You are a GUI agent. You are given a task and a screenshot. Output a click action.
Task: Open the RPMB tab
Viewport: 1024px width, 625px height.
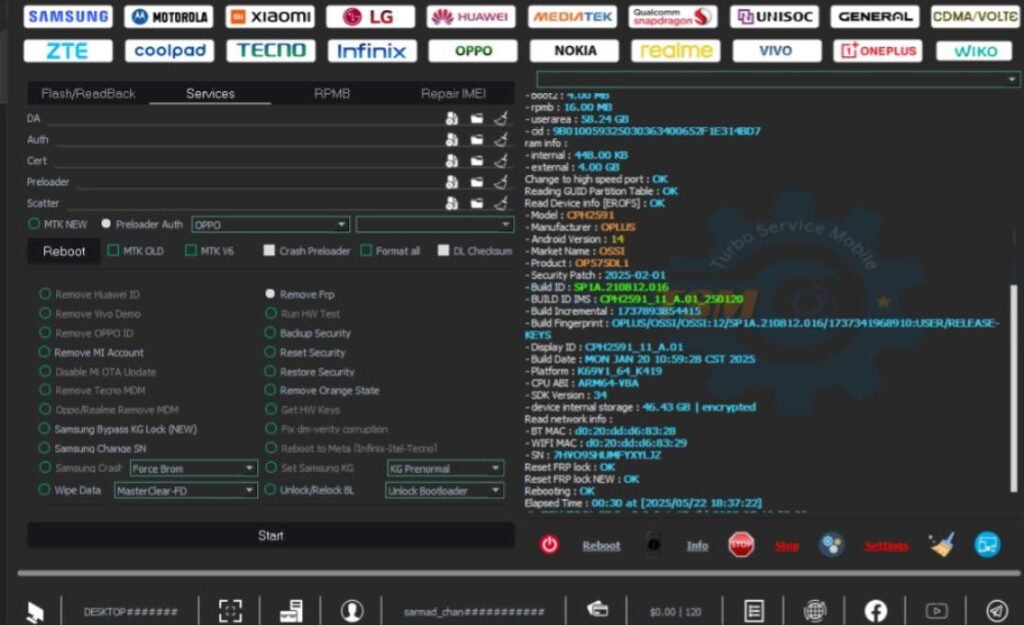coord(332,93)
